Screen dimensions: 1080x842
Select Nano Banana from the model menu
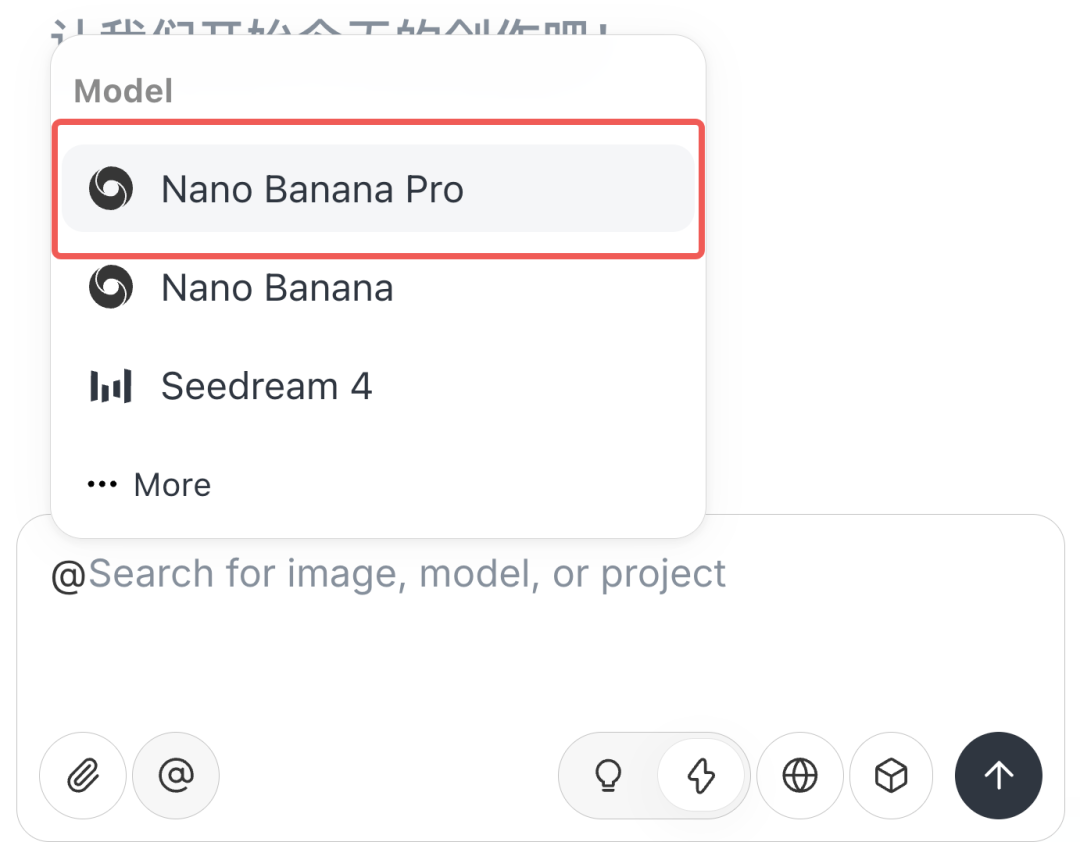(277, 287)
